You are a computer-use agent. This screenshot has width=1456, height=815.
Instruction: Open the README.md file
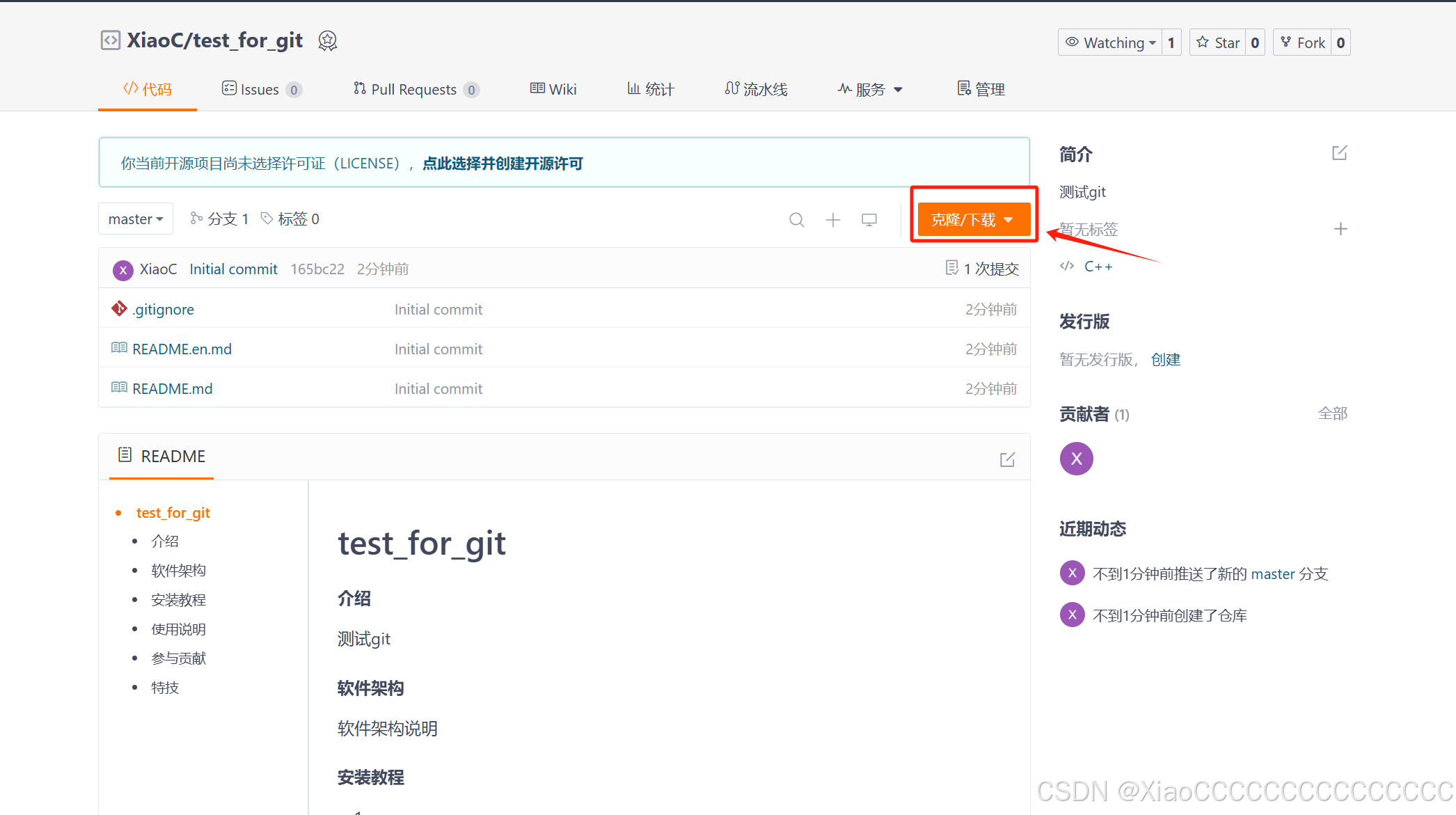(173, 389)
